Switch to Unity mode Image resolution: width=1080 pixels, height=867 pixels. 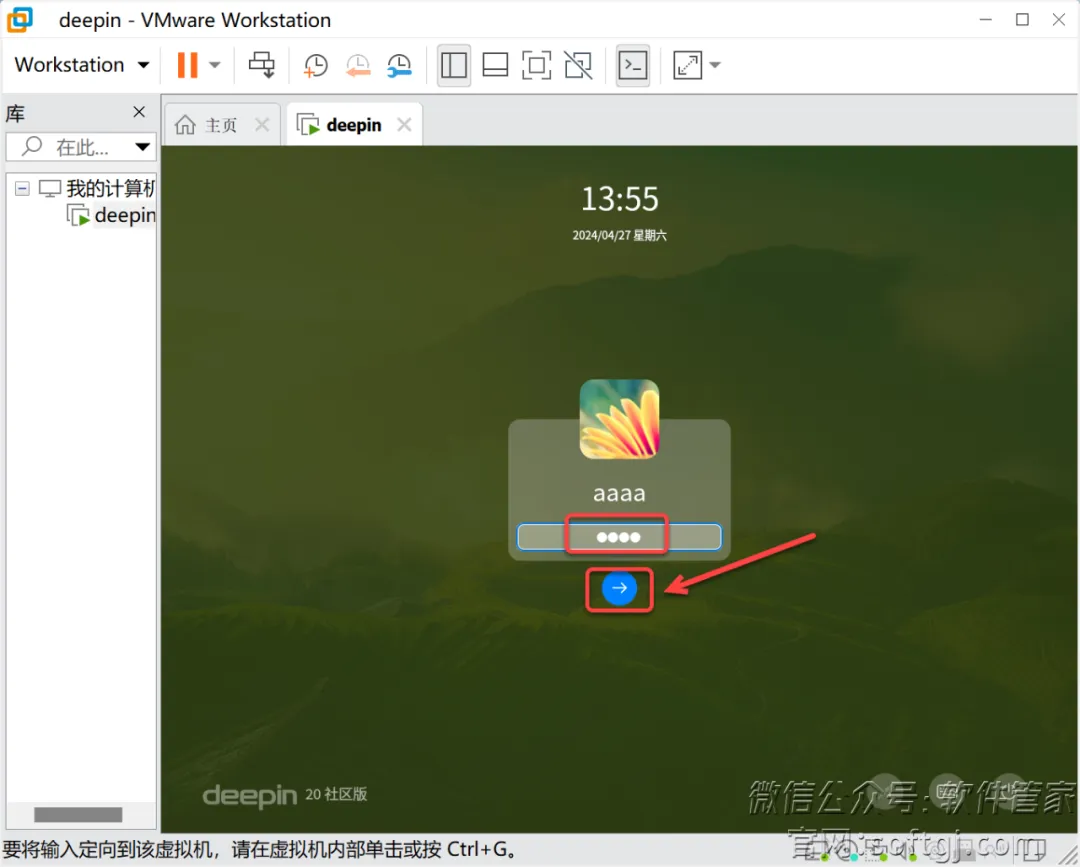click(578, 65)
